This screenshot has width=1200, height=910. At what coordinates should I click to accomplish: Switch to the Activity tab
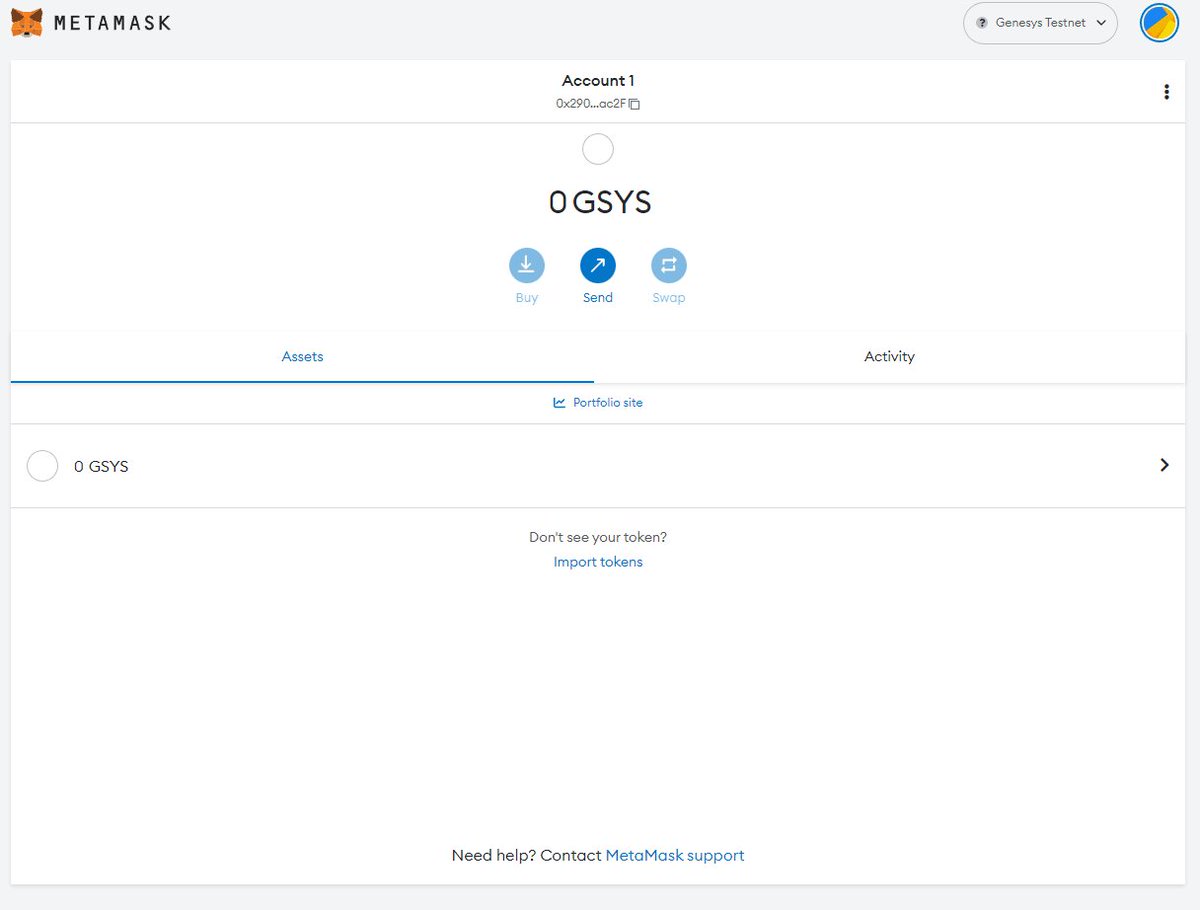(x=889, y=357)
